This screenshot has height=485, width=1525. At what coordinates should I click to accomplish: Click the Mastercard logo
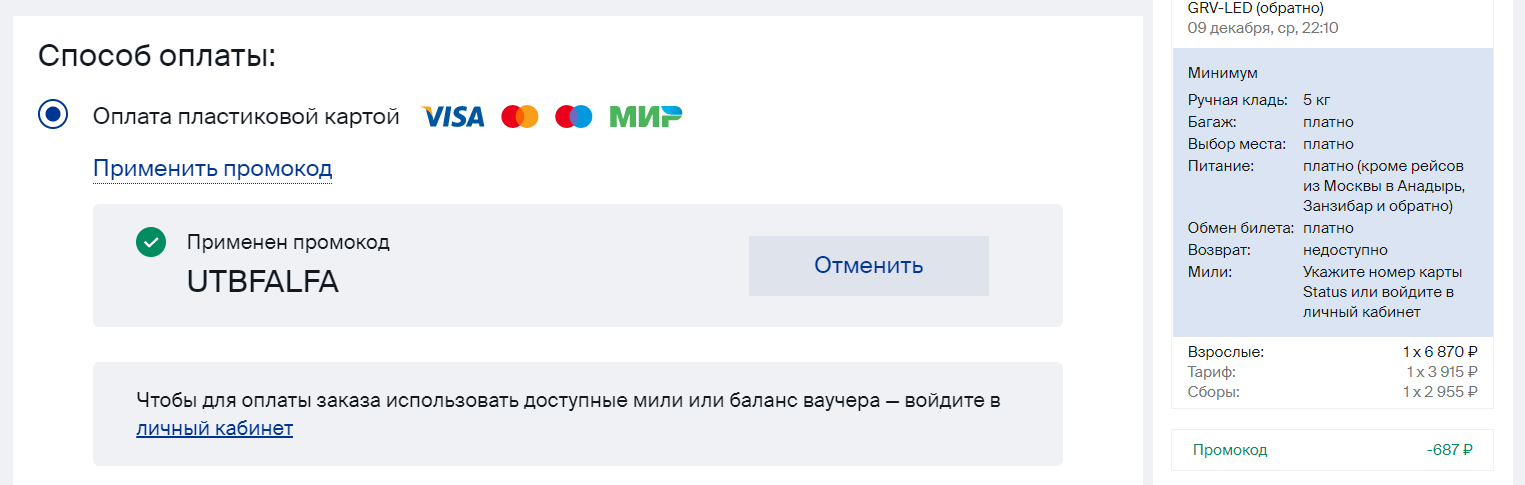click(520, 117)
